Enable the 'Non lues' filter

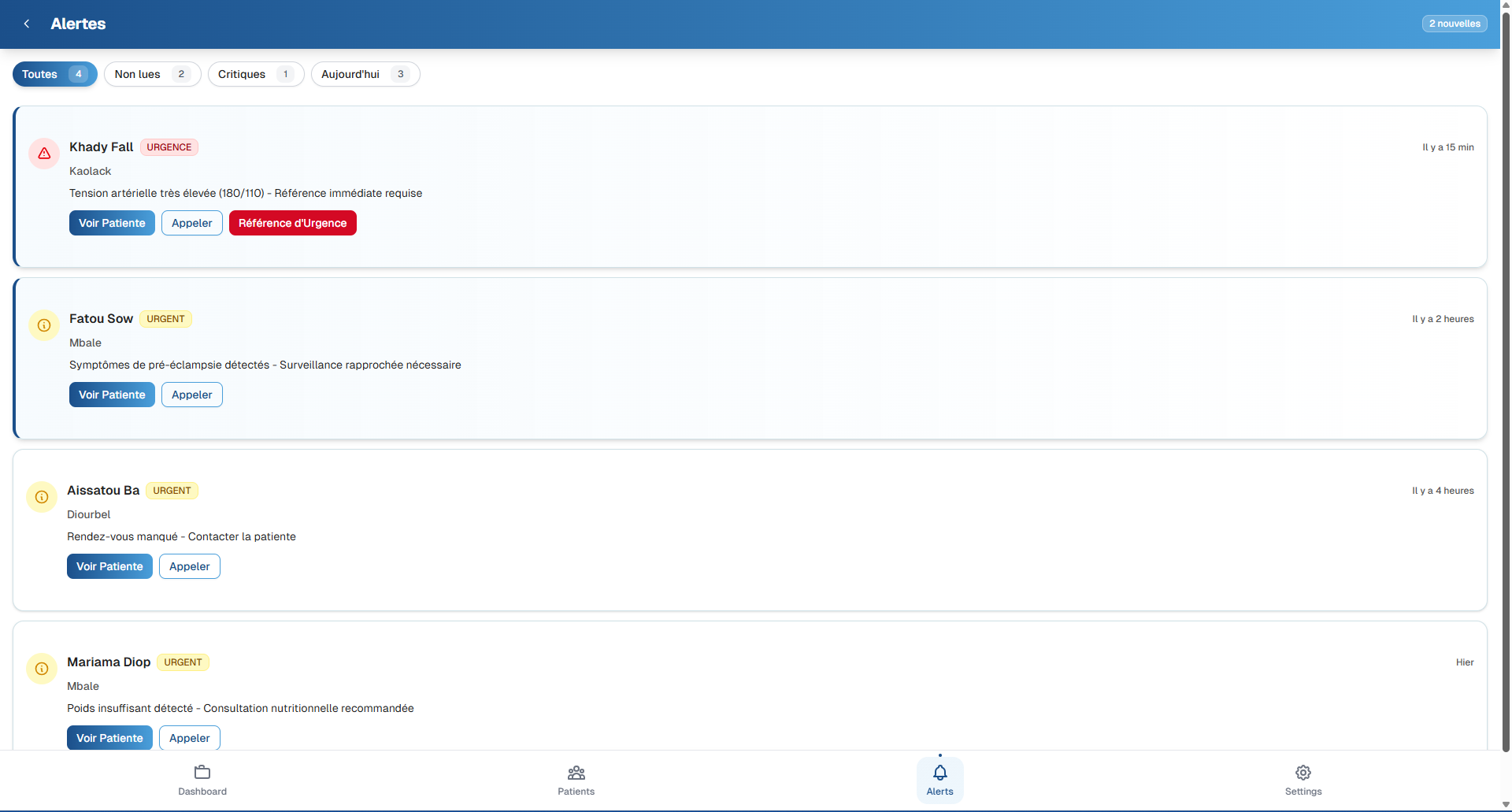[x=152, y=74]
